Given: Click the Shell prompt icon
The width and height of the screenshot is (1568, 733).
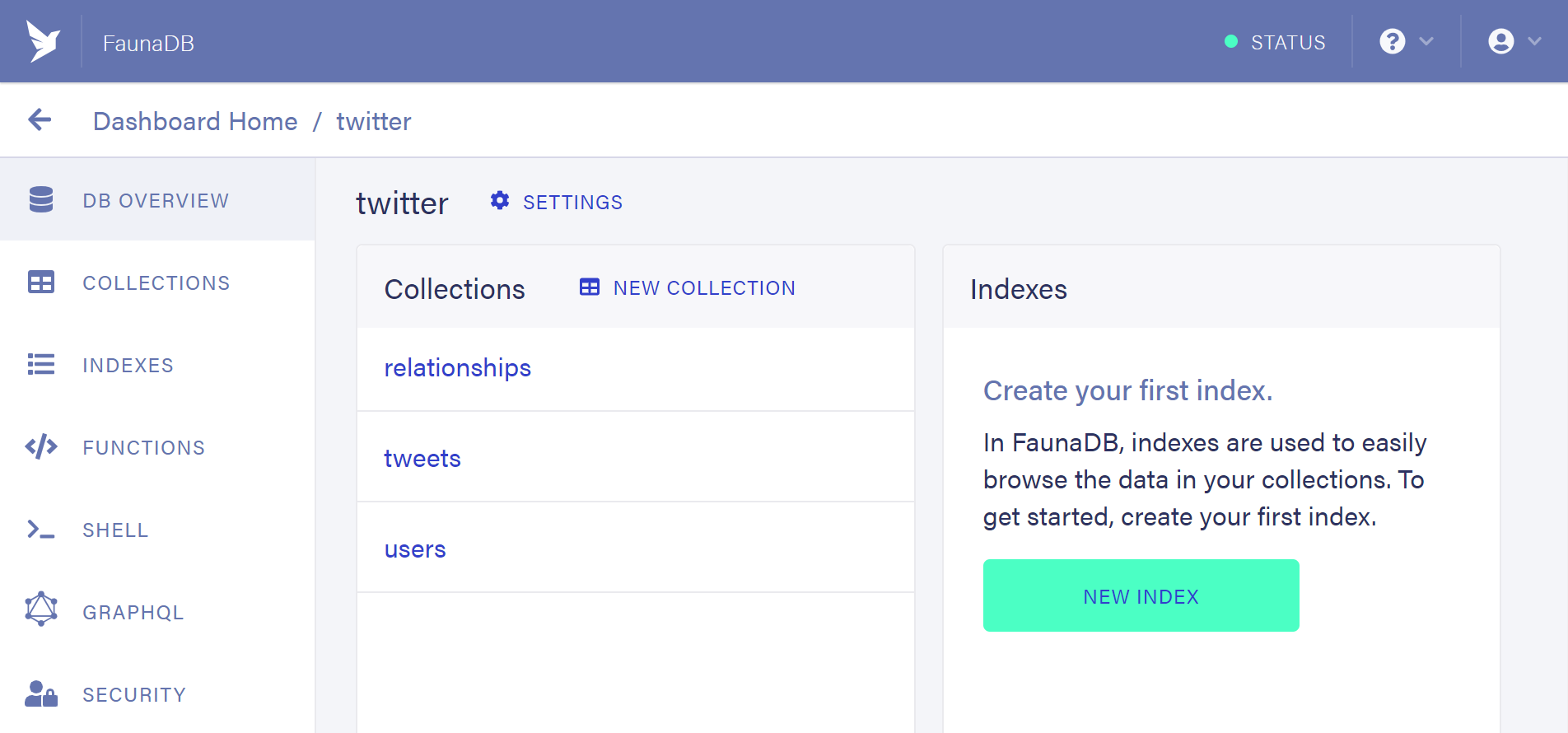Looking at the screenshot, I should (41, 530).
